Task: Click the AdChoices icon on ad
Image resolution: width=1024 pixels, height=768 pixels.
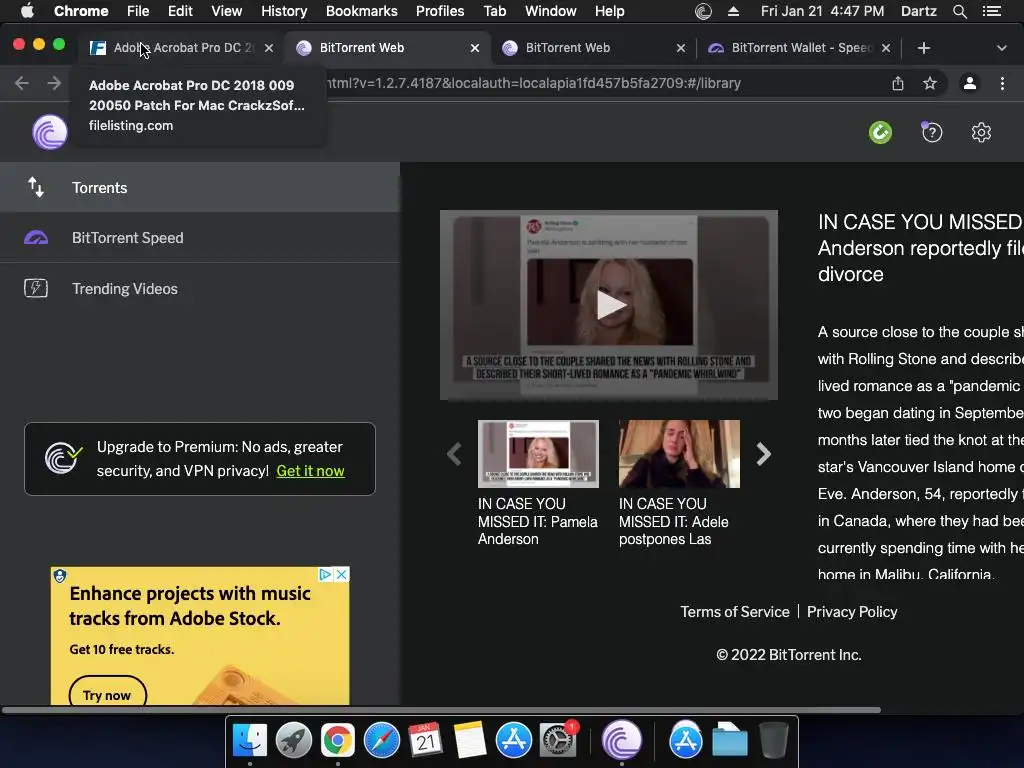Action: coord(325,574)
